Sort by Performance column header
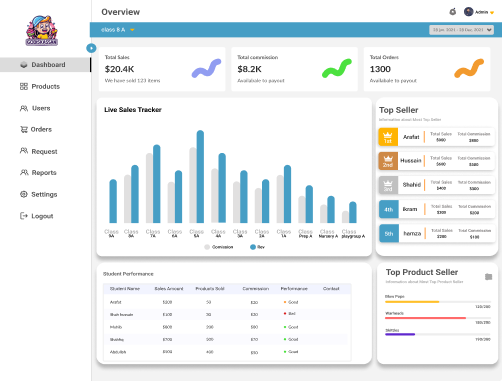 [x=294, y=289]
